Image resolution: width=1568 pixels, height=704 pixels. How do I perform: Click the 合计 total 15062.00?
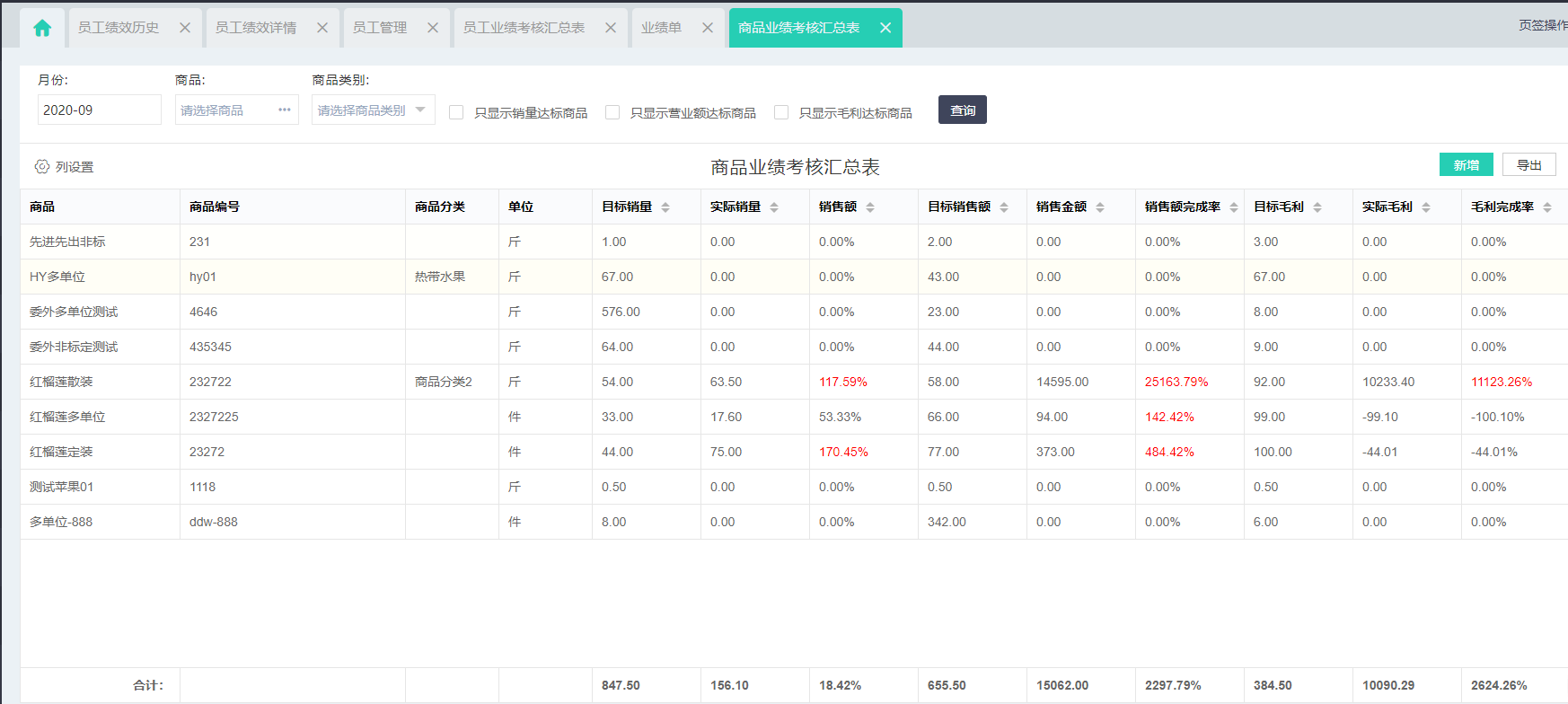[1062, 685]
